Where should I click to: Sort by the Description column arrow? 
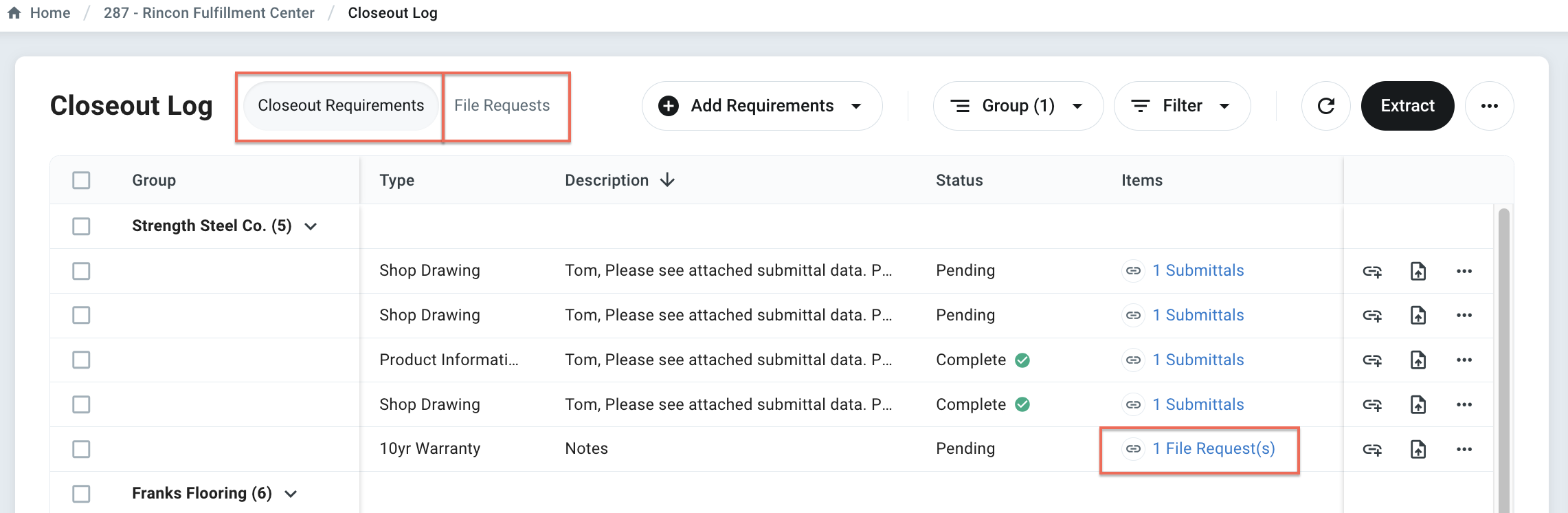667,180
